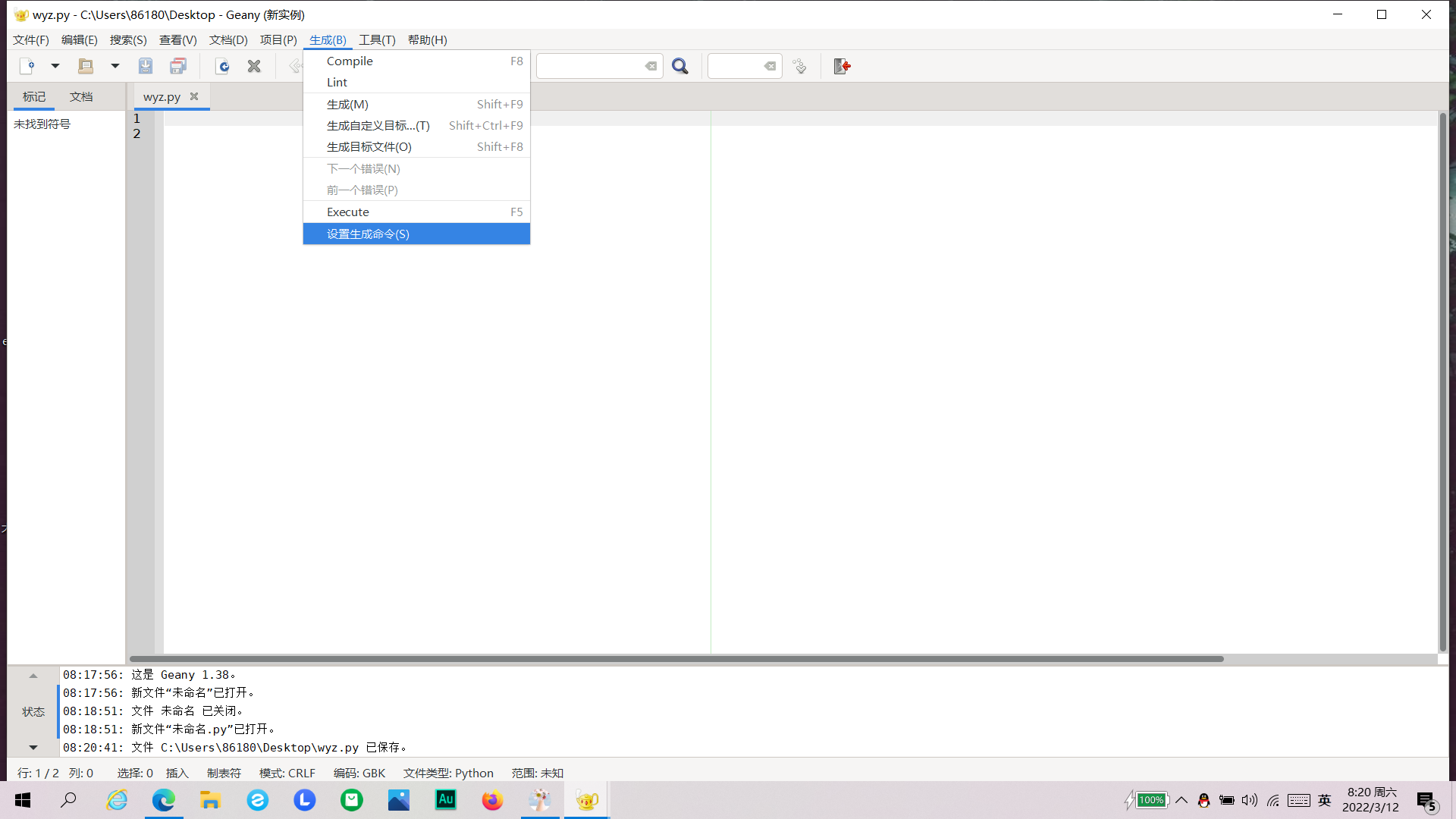Click the message panel down arrow
Viewport: 1456px width, 819px height.
(x=33, y=748)
